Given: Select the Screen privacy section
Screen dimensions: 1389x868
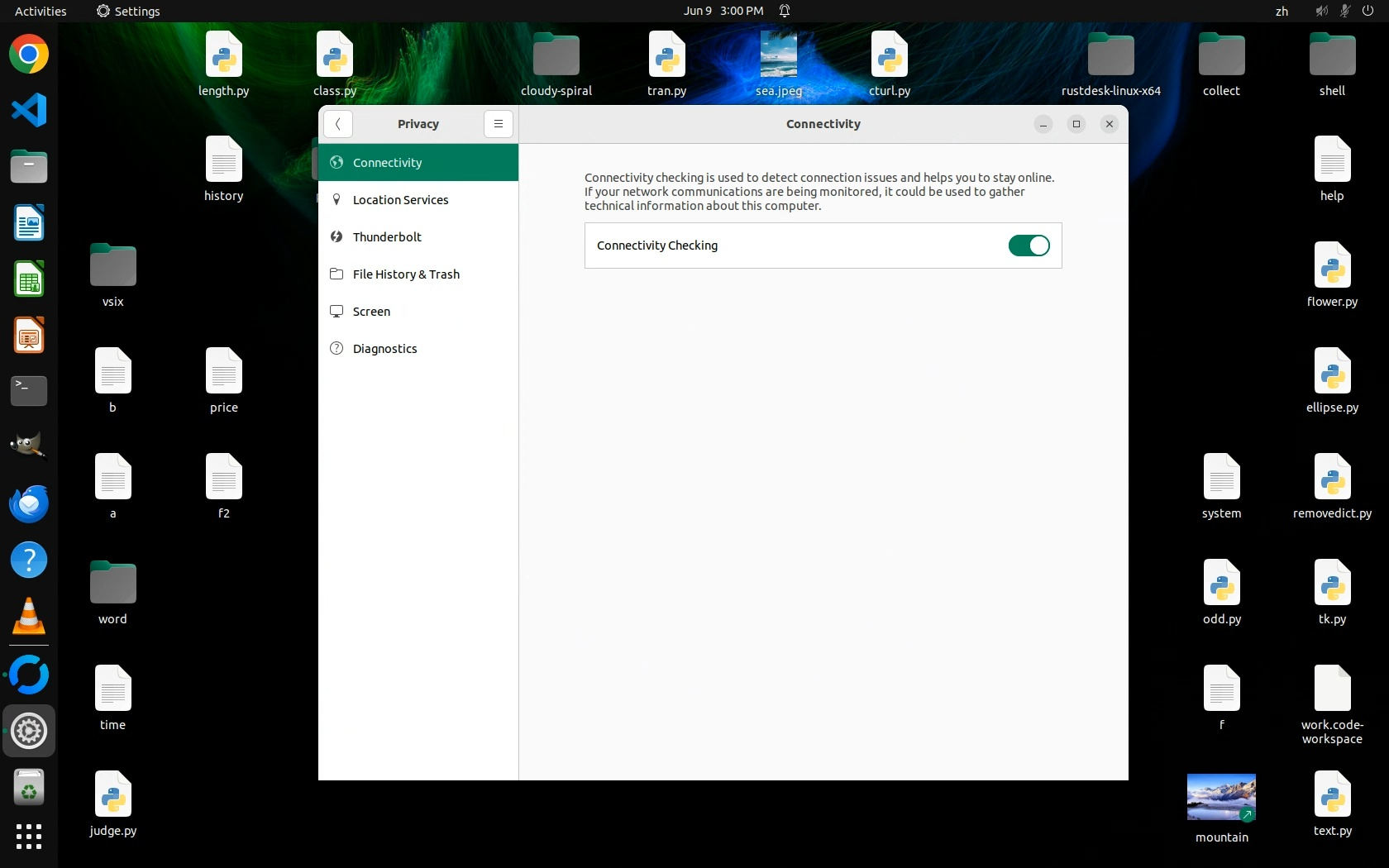Looking at the screenshot, I should click(371, 312).
